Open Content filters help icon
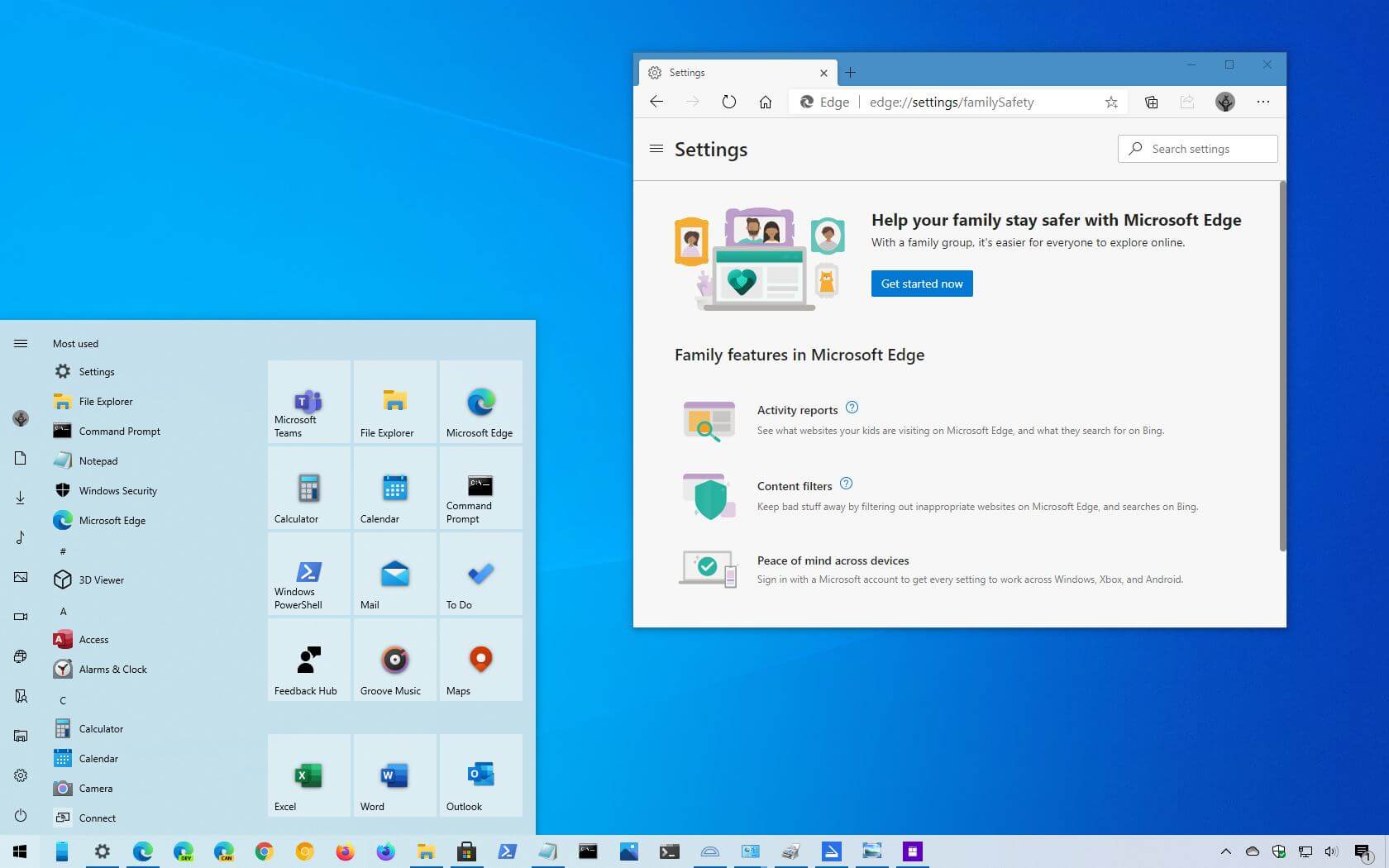Image resolution: width=1389 pixels, height=868 pixels. tap(846, 484)
